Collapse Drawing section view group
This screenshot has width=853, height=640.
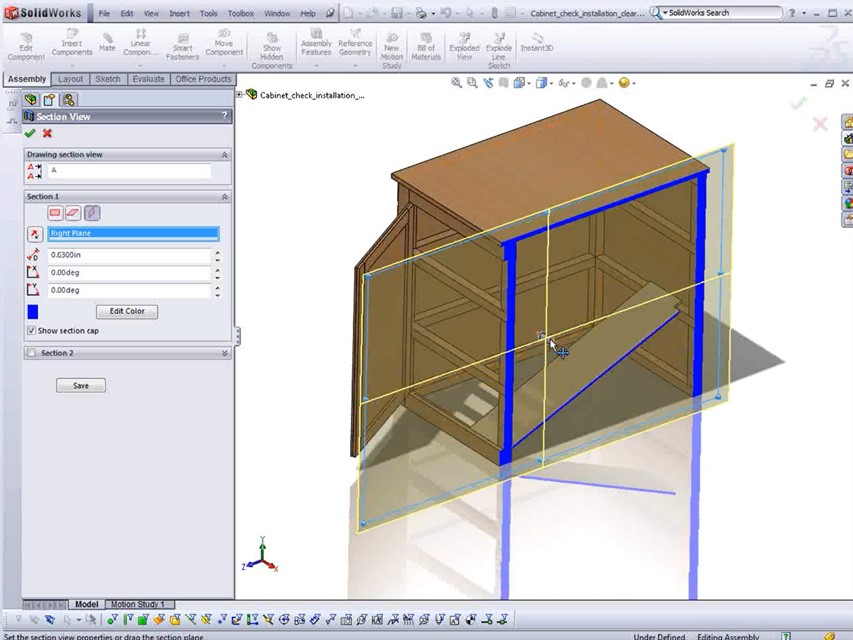pos(224,155)
